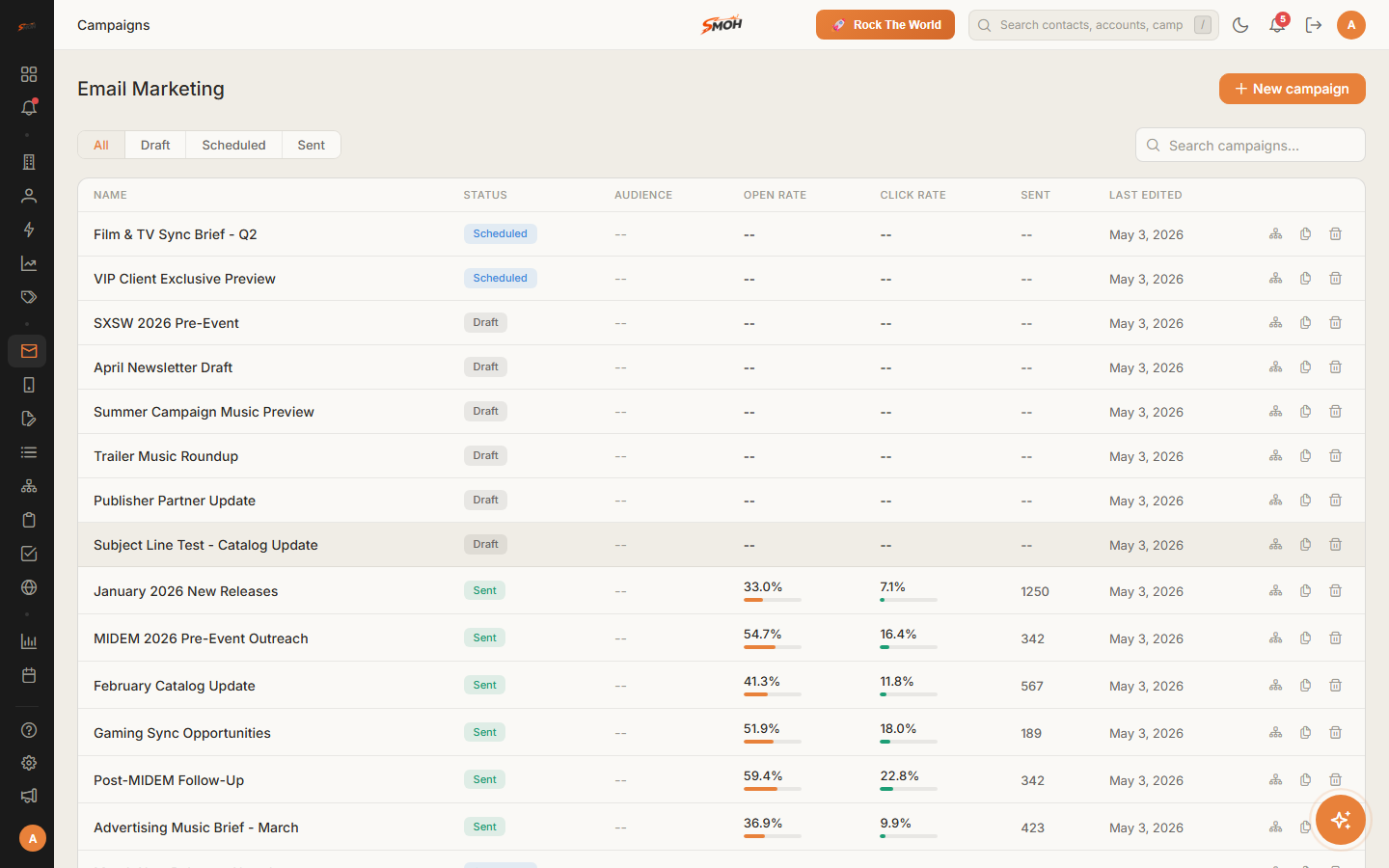Click the Rock The World button
1389x868 pixels.
coord(885,25)
